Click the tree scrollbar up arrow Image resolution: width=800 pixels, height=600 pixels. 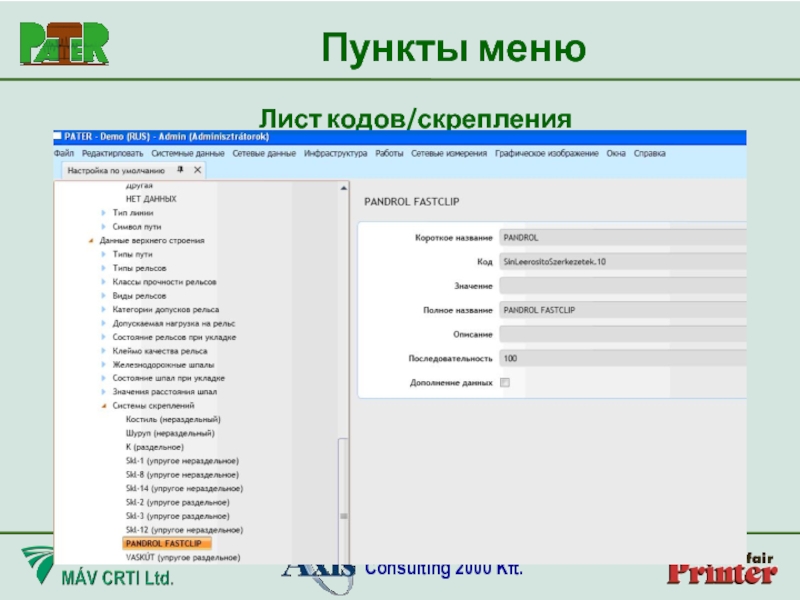point(343,188)
